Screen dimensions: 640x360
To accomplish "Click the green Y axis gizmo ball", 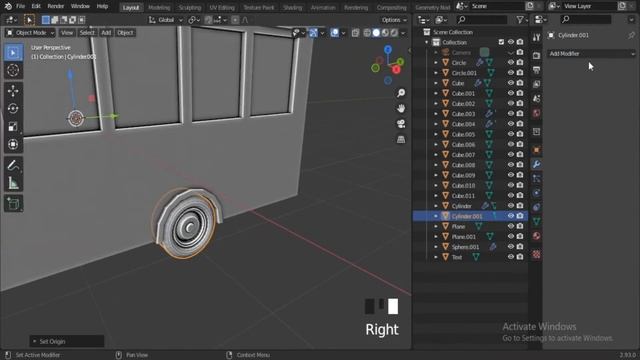I will coord(400,62).
